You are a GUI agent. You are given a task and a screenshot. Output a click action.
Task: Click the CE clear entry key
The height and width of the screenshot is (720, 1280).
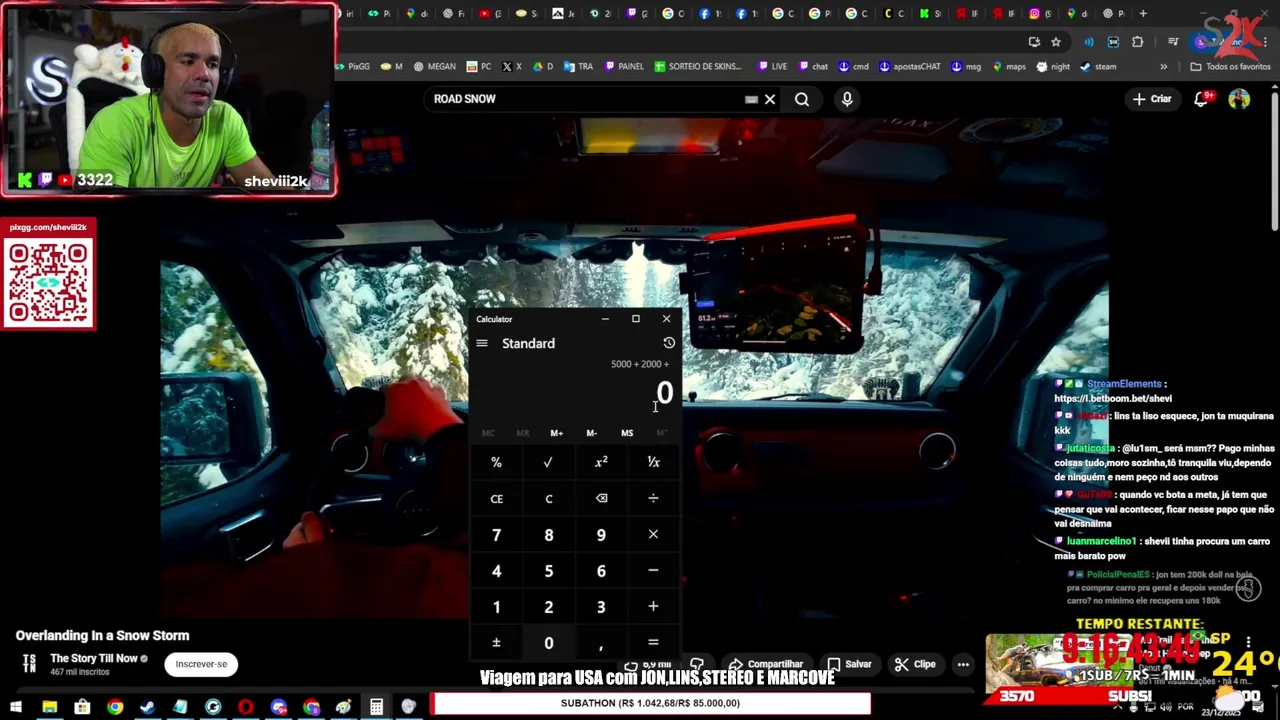[496, 498]
